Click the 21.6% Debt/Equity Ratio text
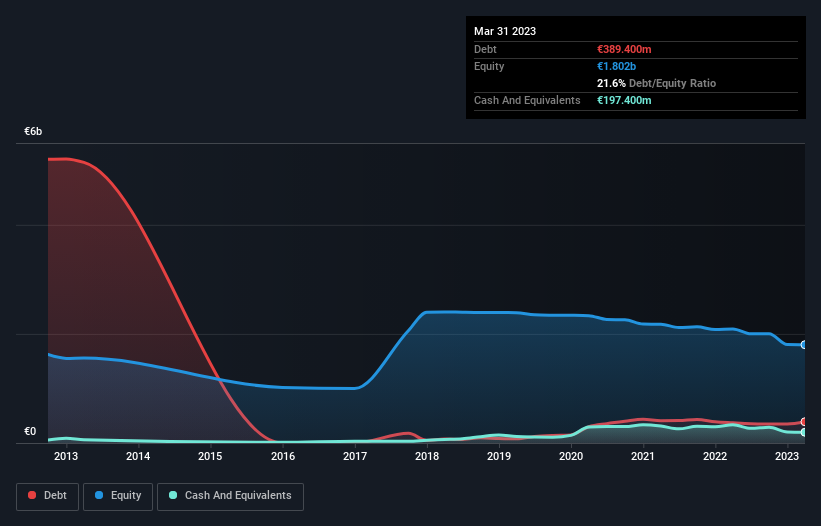Image resolution: width=821 pixels, height=526 pixels. tap(657, 83)
